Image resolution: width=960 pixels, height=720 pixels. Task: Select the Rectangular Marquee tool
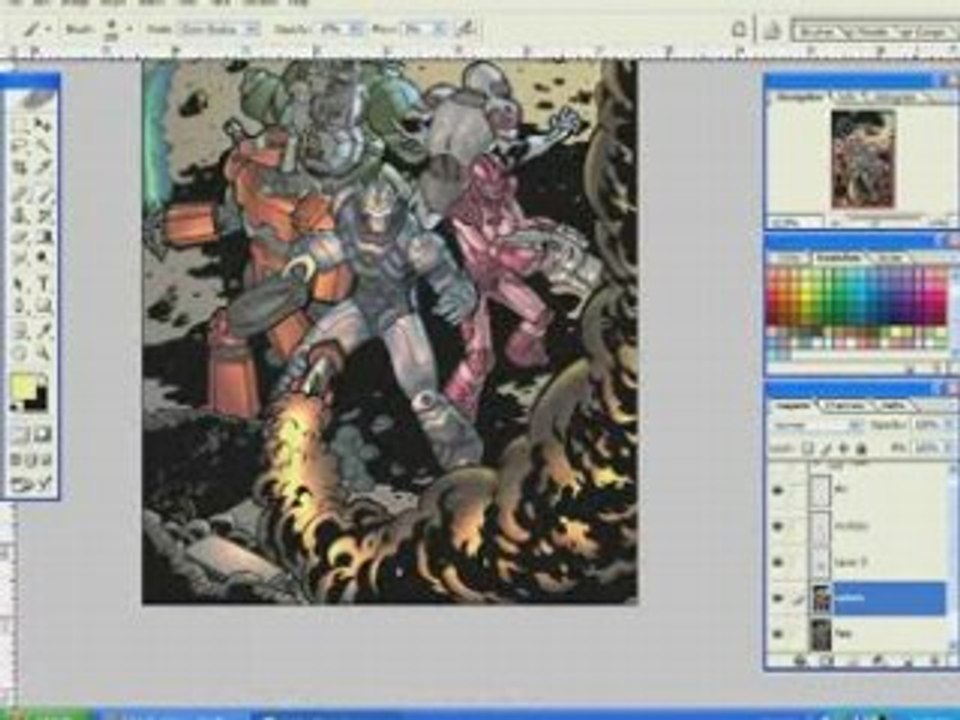[x=20, y=126]
